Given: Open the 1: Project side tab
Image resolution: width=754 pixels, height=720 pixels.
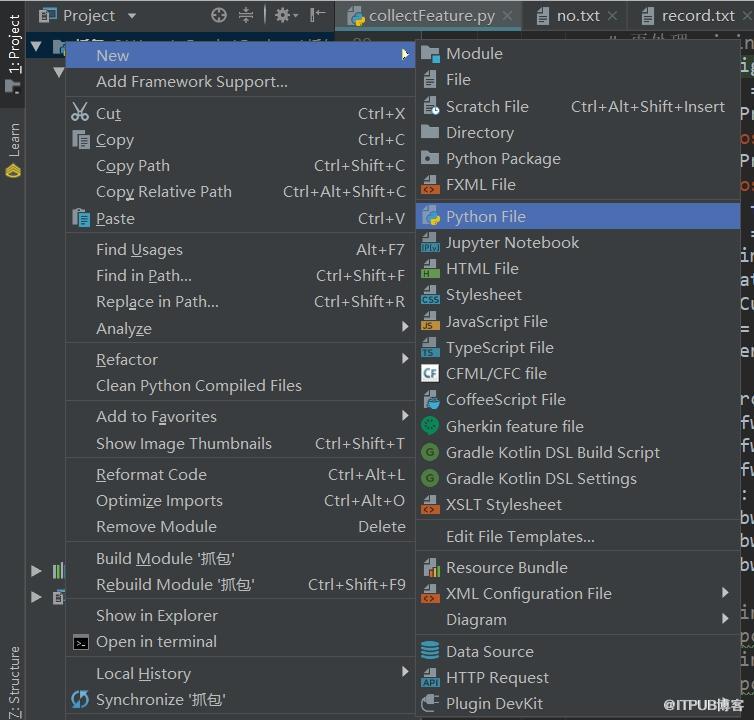Looking at the screenshot, I should click(x=13, y=53).
